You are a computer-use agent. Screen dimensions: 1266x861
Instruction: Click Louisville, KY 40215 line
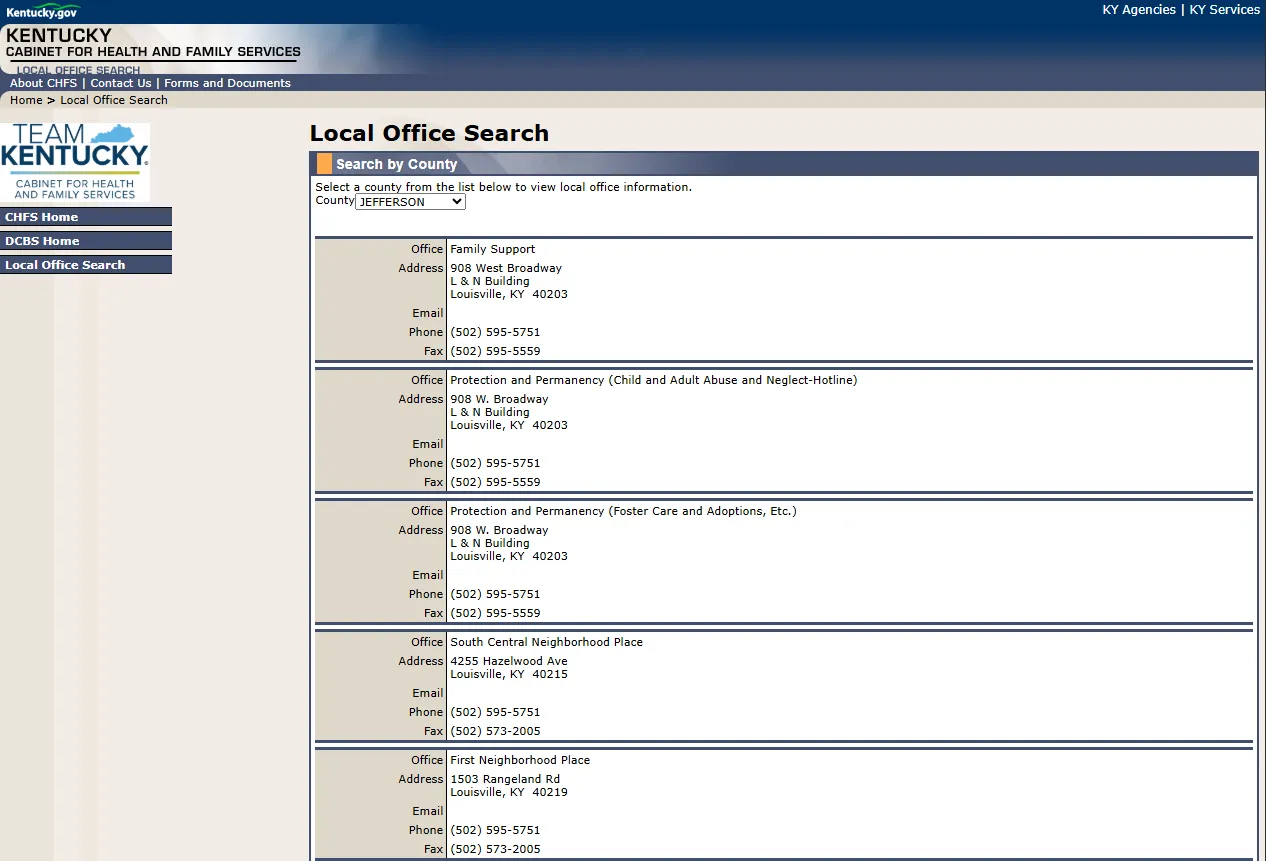tap(509, 674)
